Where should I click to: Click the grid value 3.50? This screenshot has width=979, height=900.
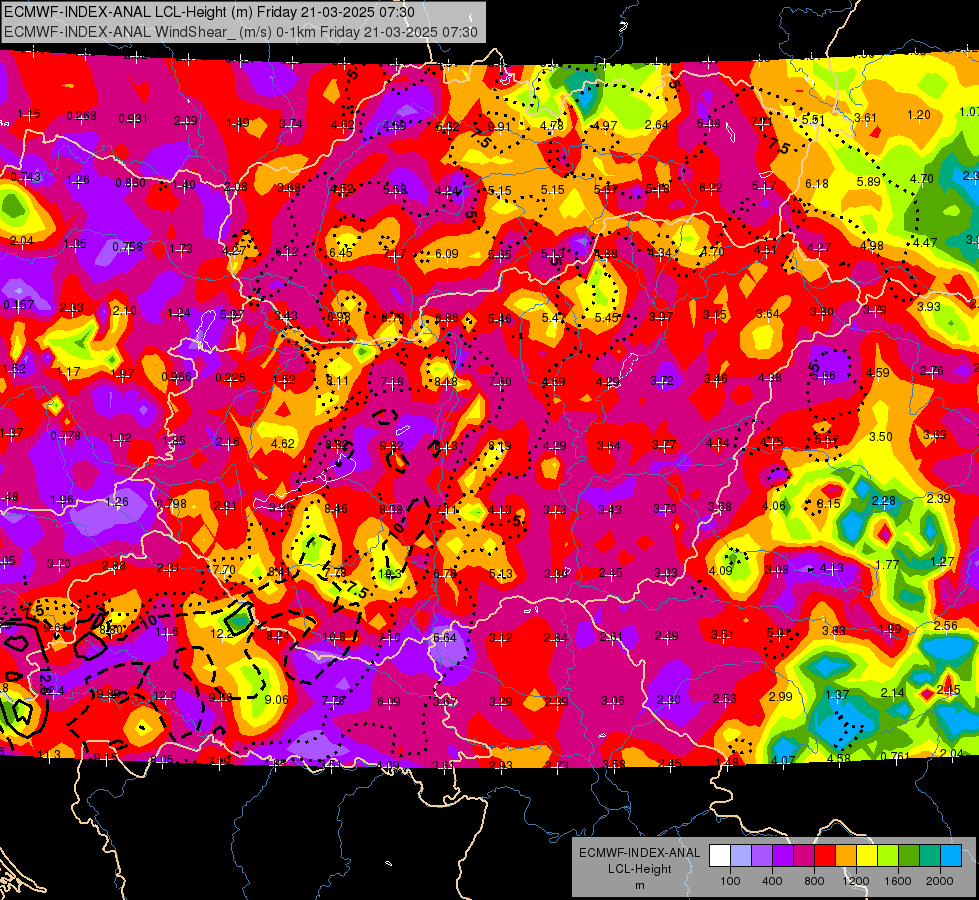click(x=880, y=436)
